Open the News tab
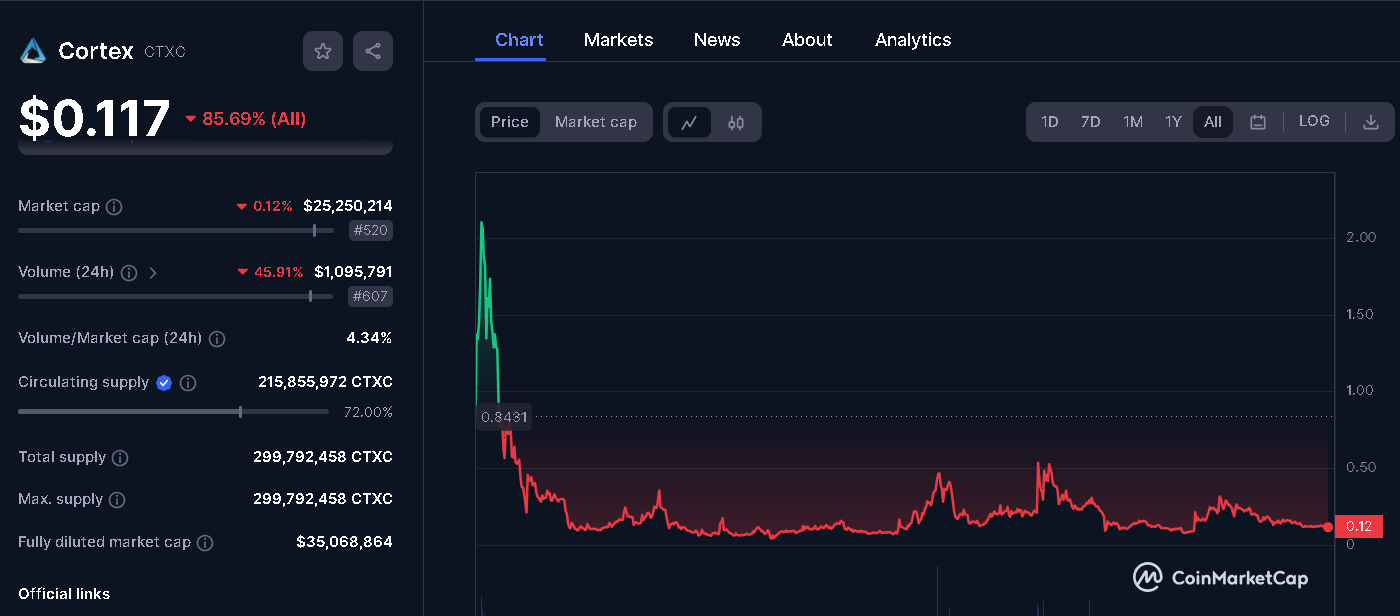 coord(717,40)
